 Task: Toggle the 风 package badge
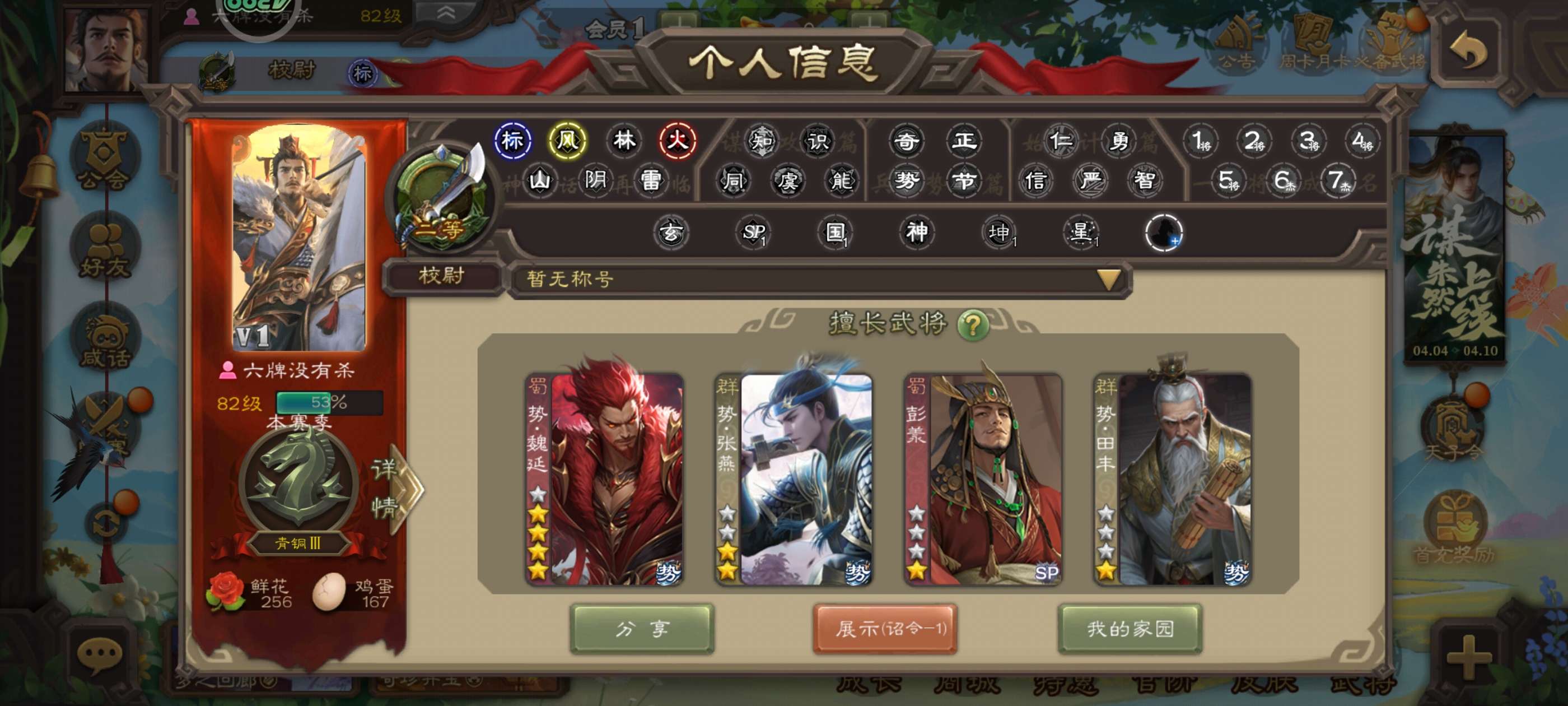567,141
